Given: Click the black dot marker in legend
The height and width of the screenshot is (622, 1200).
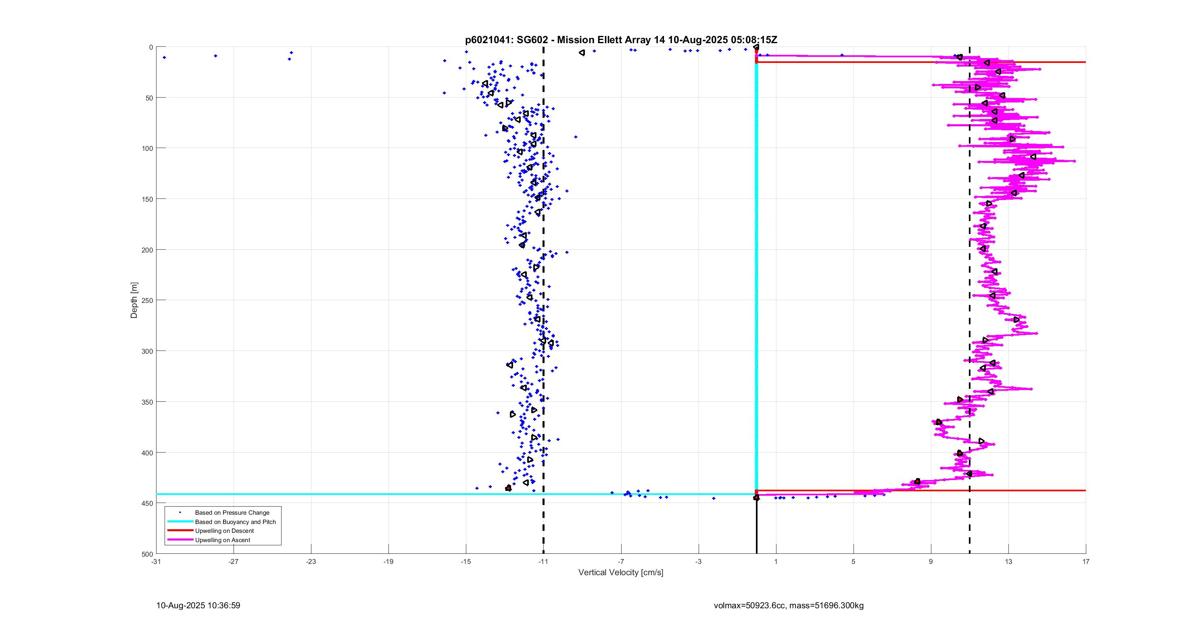Looking at the screenshot, I should pyautogui.click(x=179, y=512).
